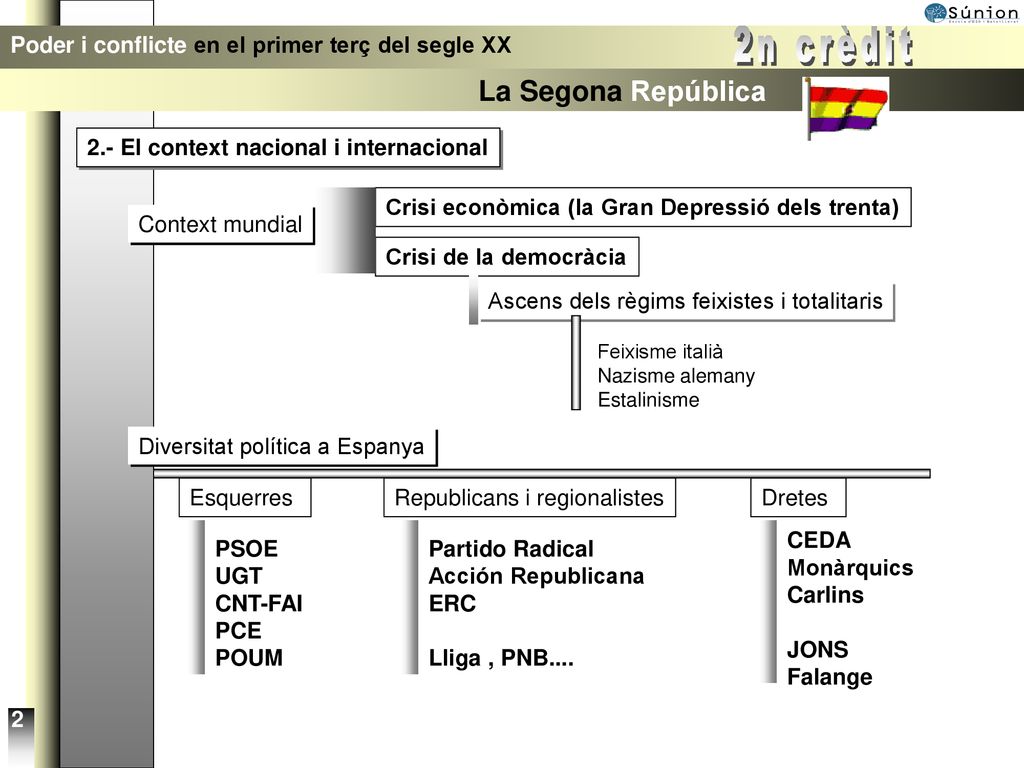Click 'La Segona República' title
This screenshot has height=768, width=1024.
tap(622, 91)
